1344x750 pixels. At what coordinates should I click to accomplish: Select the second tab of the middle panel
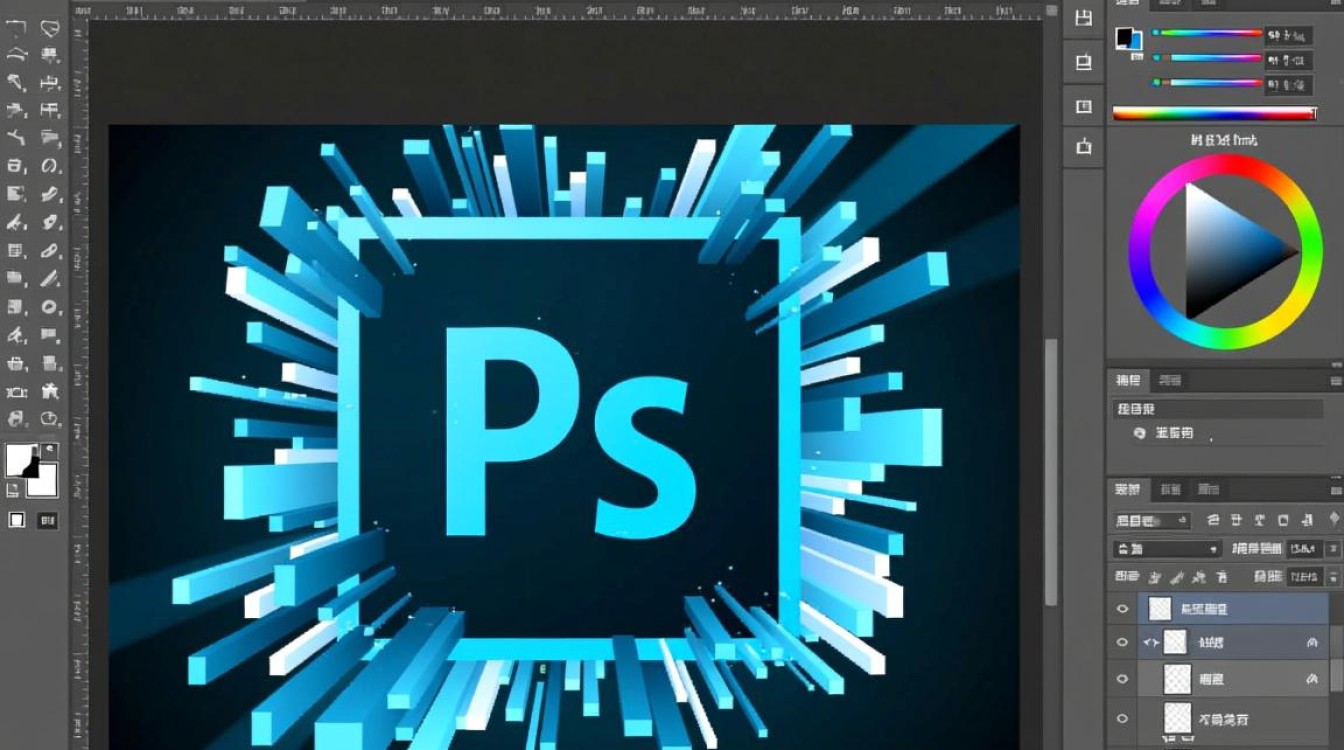tap(1169, 380)
